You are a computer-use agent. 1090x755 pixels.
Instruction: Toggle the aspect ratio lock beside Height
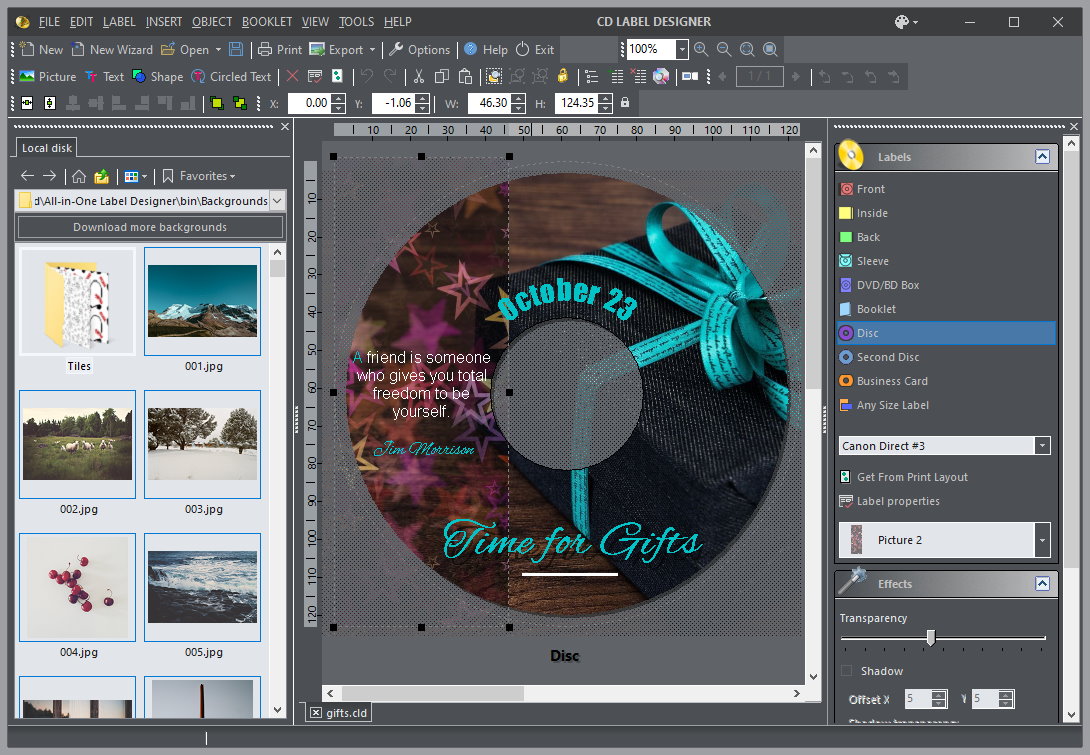625,103
